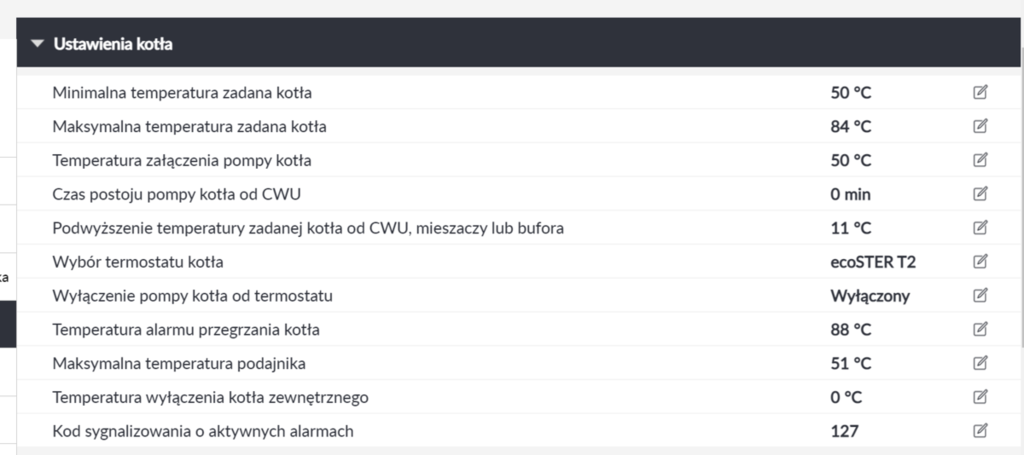
Task: Edit Minimalna temperatura zadana kotła value
Action: (980, 93)
